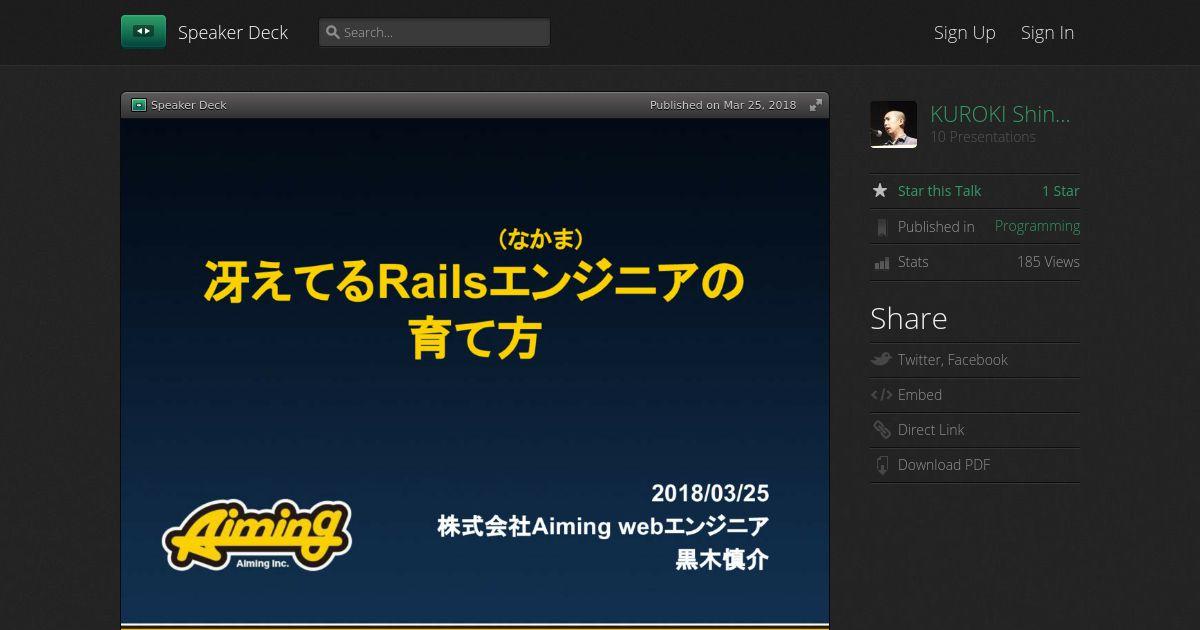Click the code brackets Embed icon
The height and width of the screenshot is (630, 1200).
pyautogui.click(x=881, y=395)
